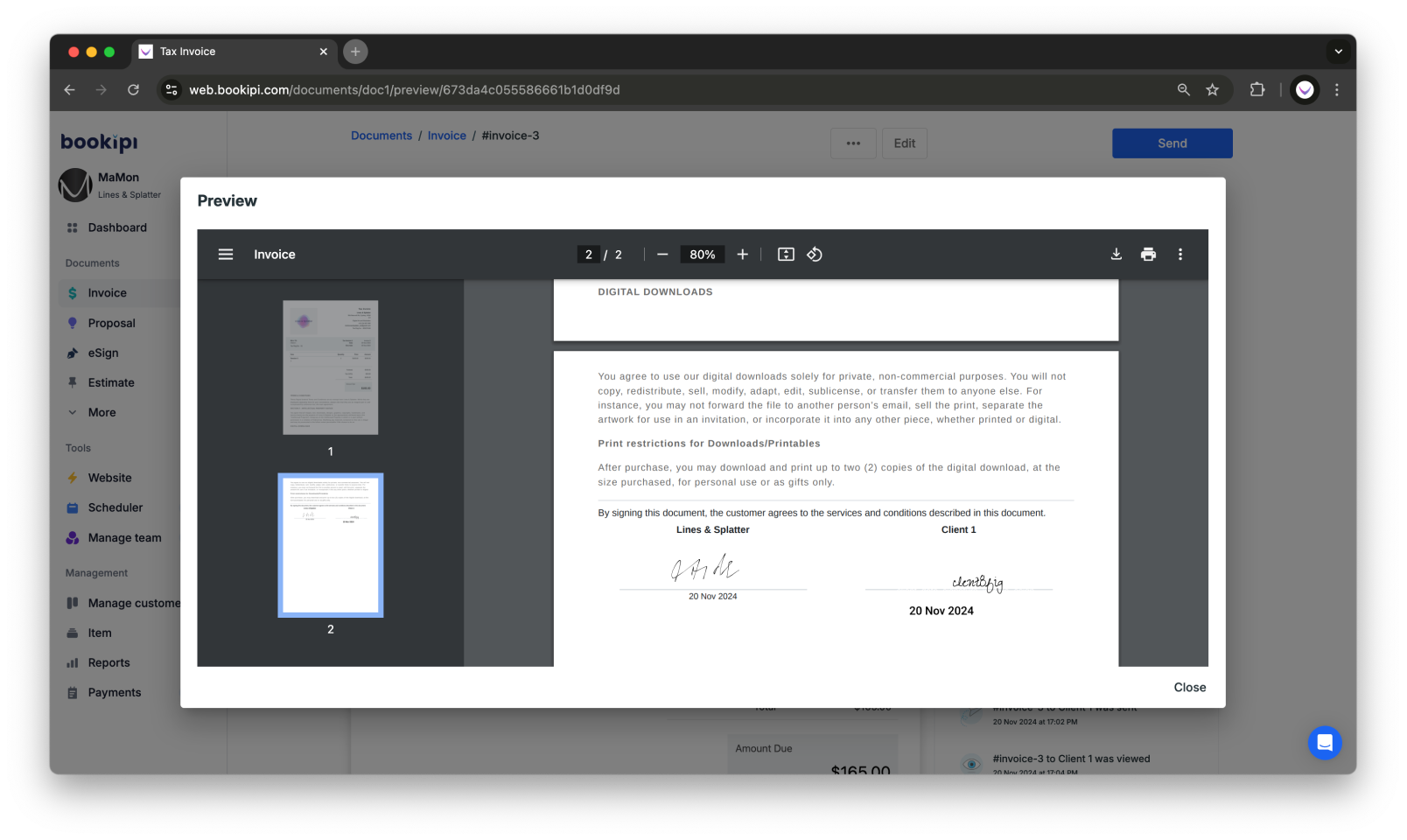
Task: Download the invoice PDF from the preview toolbar
Action: pyautogui.click(x=1116, y=254)
